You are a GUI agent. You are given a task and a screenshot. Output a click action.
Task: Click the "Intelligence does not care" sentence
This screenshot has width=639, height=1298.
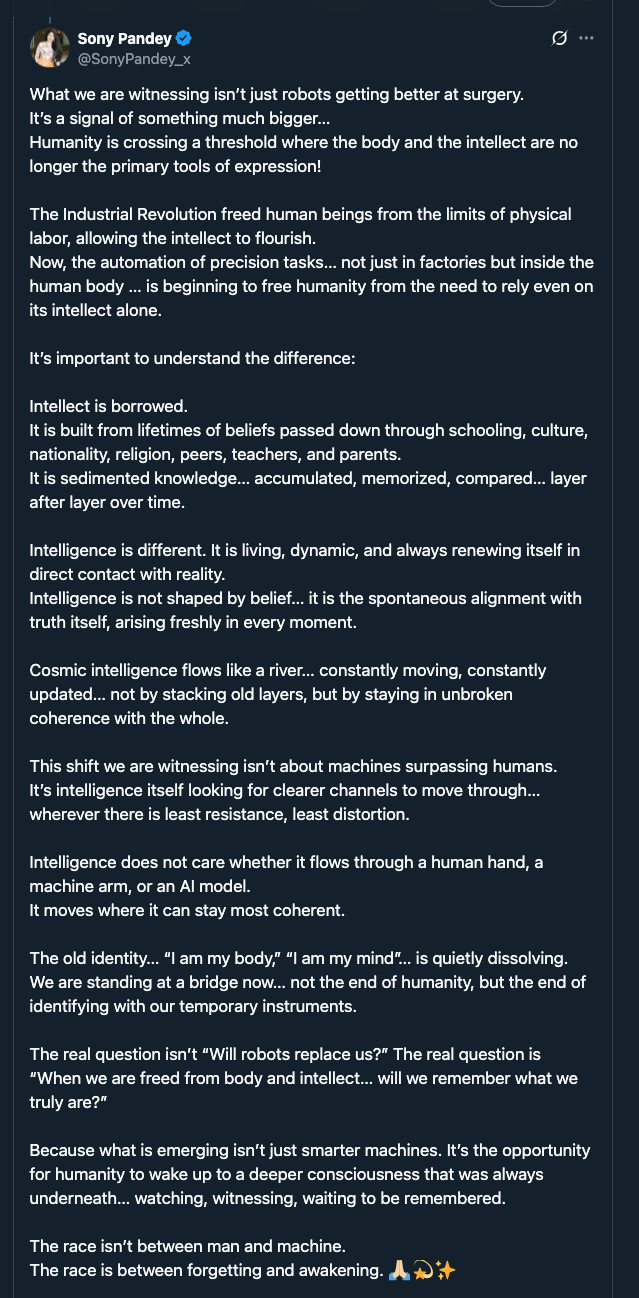[286, 862]
